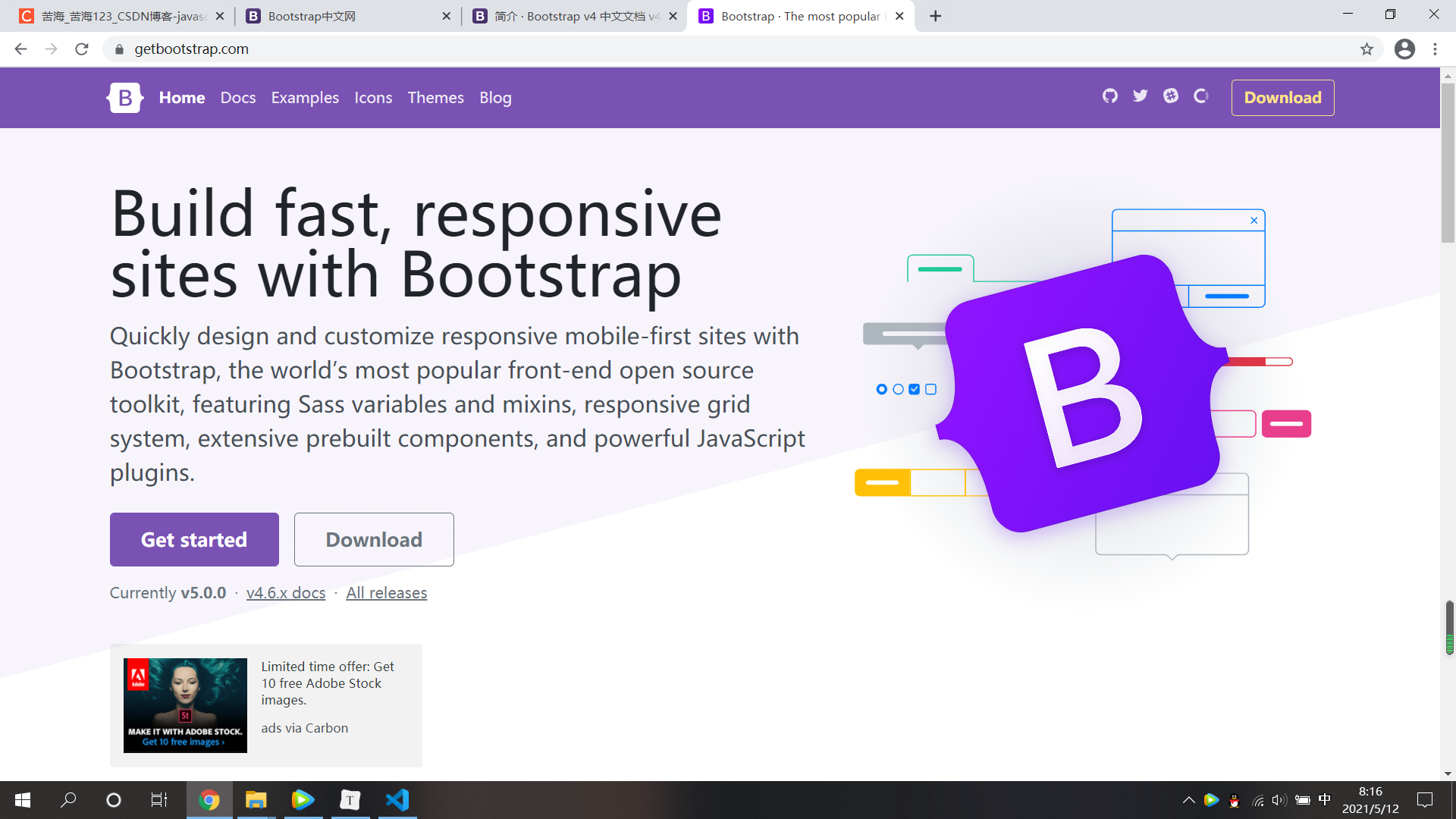Open the Examples navigation item
Screen dimensions: 1456x819
pyautogui.click(x=305, y=98)
